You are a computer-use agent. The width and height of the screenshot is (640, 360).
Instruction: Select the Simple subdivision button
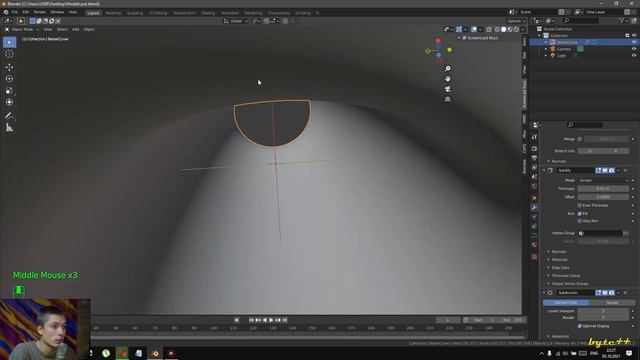pyautogui.click(x=612, y=302)
